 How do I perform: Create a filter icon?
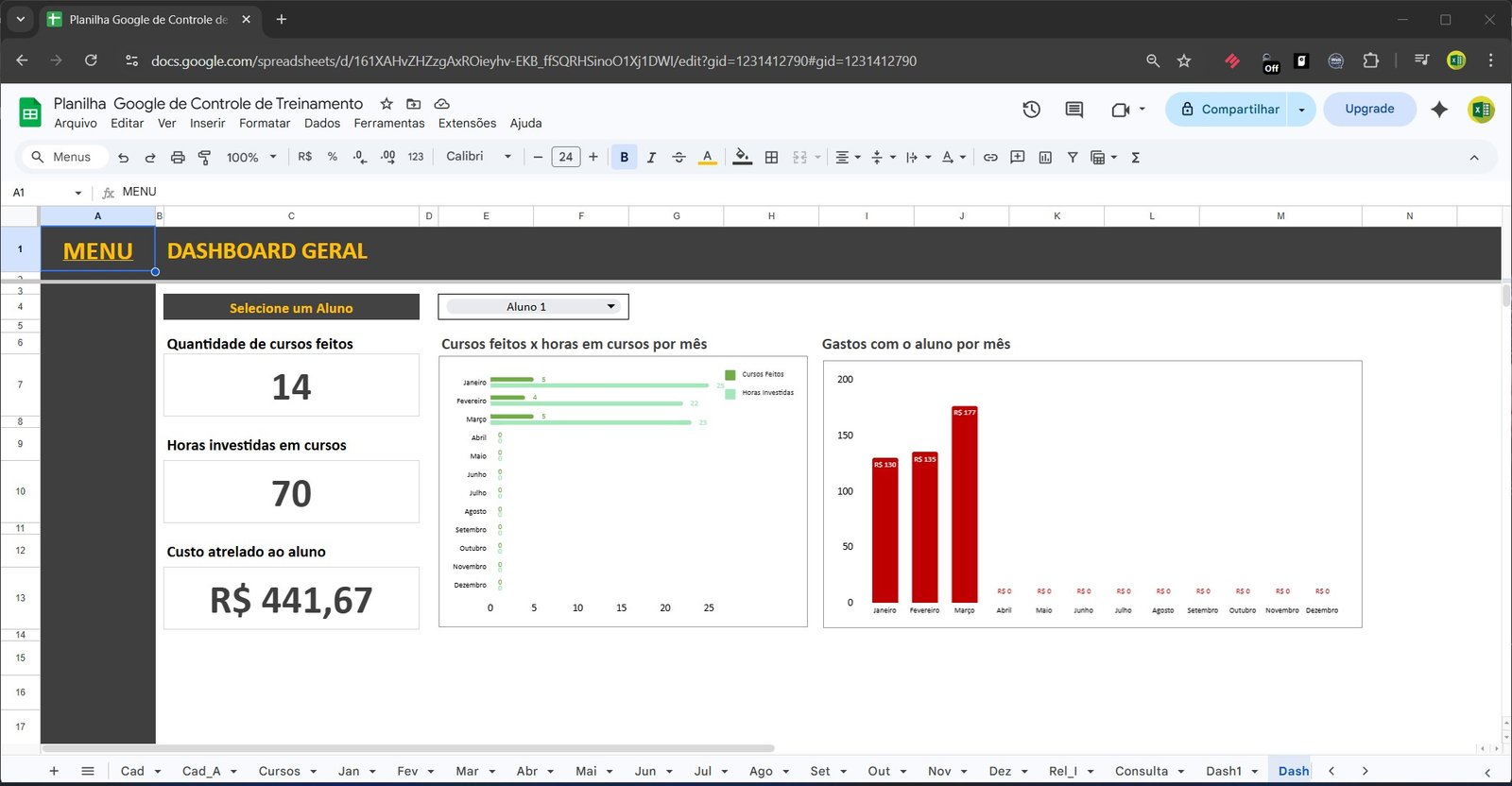coord(1073,157)
